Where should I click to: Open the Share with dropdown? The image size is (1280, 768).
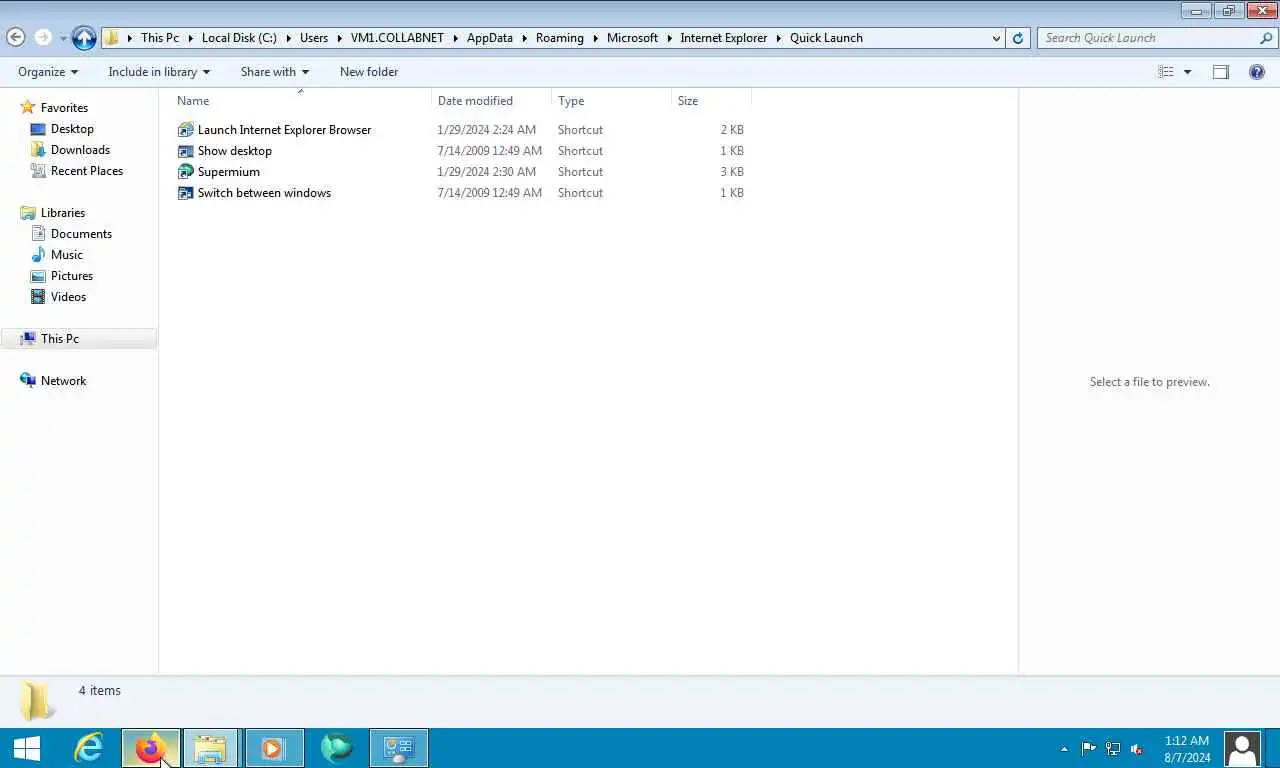pos(275,72)
